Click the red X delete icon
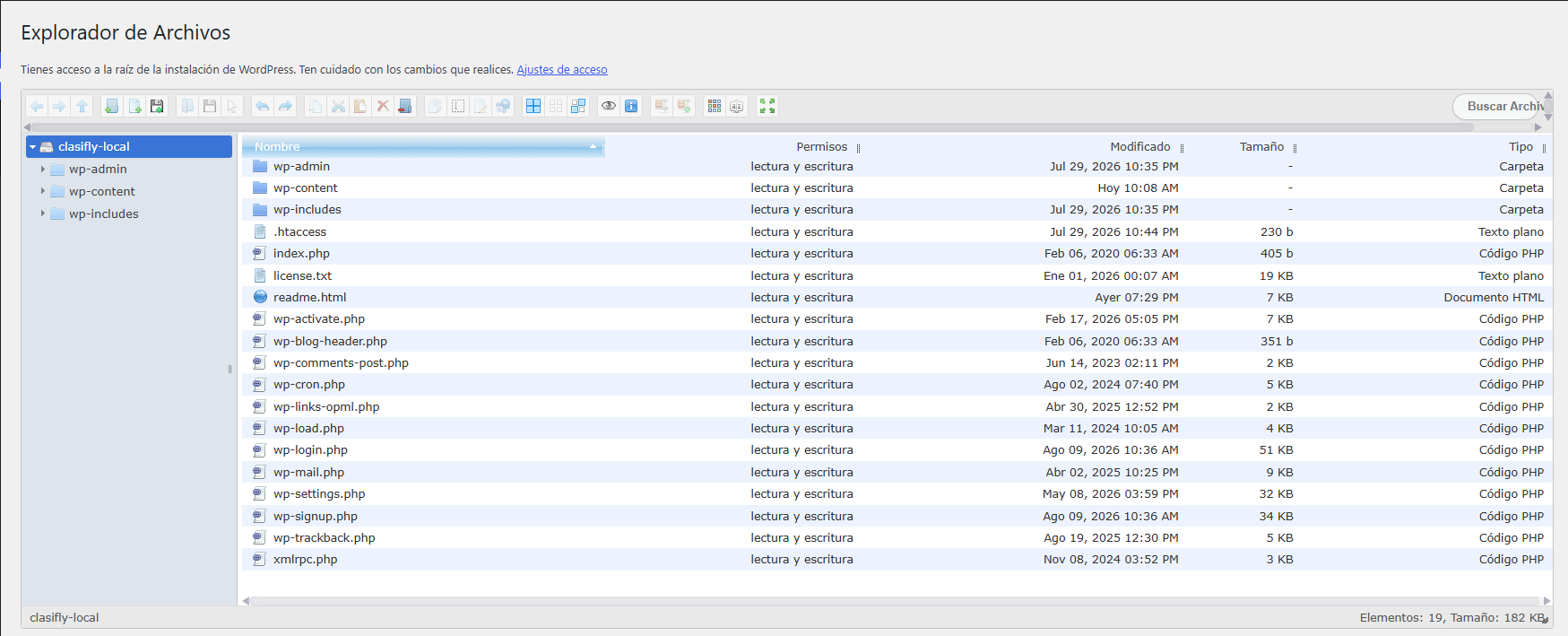 383,106
